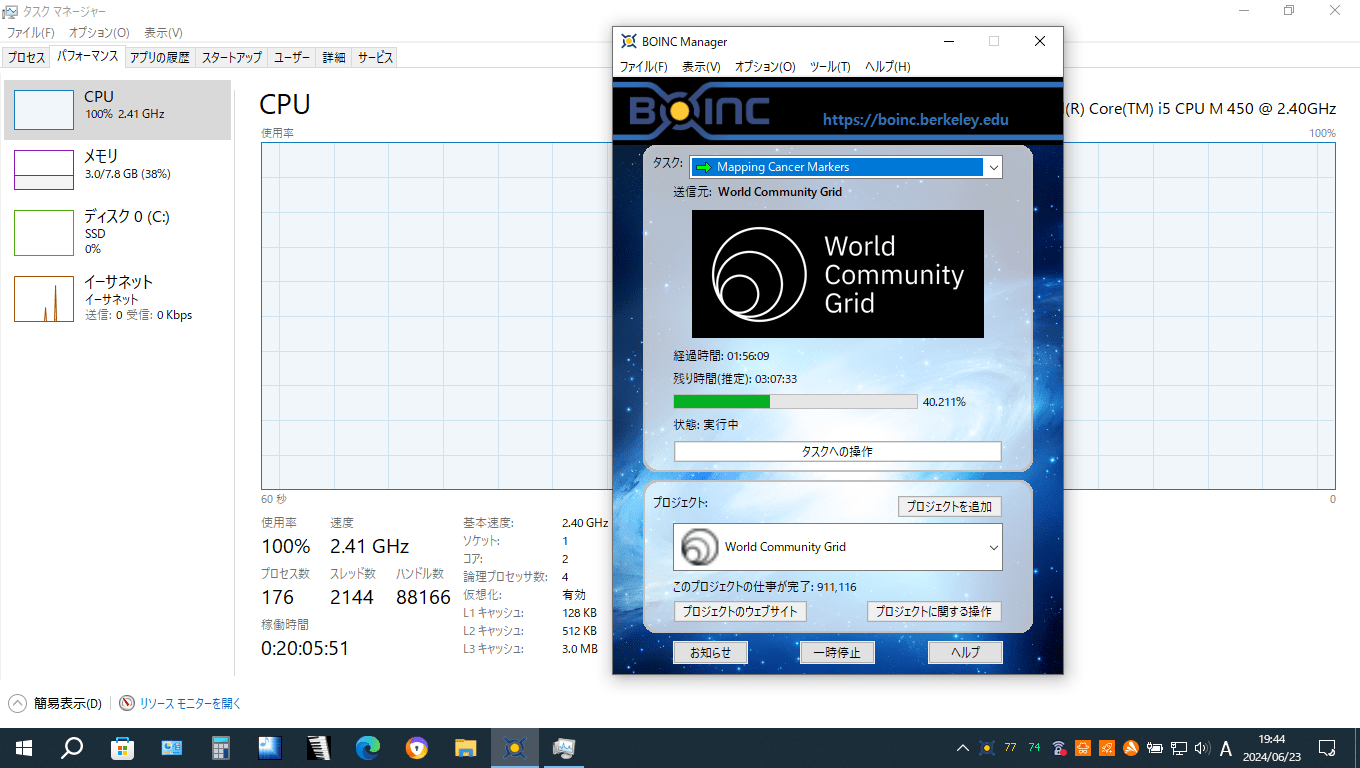Viewport: 1360px width, 768px height.
Task: Open オプション(O) menu in BOINC Manager
Action: pyautogui.click(x=765, y=67)
